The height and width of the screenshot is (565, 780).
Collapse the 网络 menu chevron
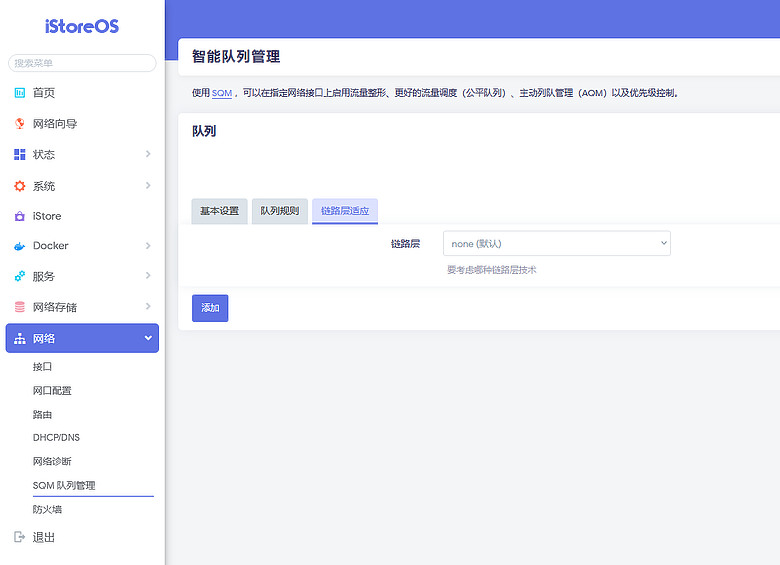(x=148, y=338)
